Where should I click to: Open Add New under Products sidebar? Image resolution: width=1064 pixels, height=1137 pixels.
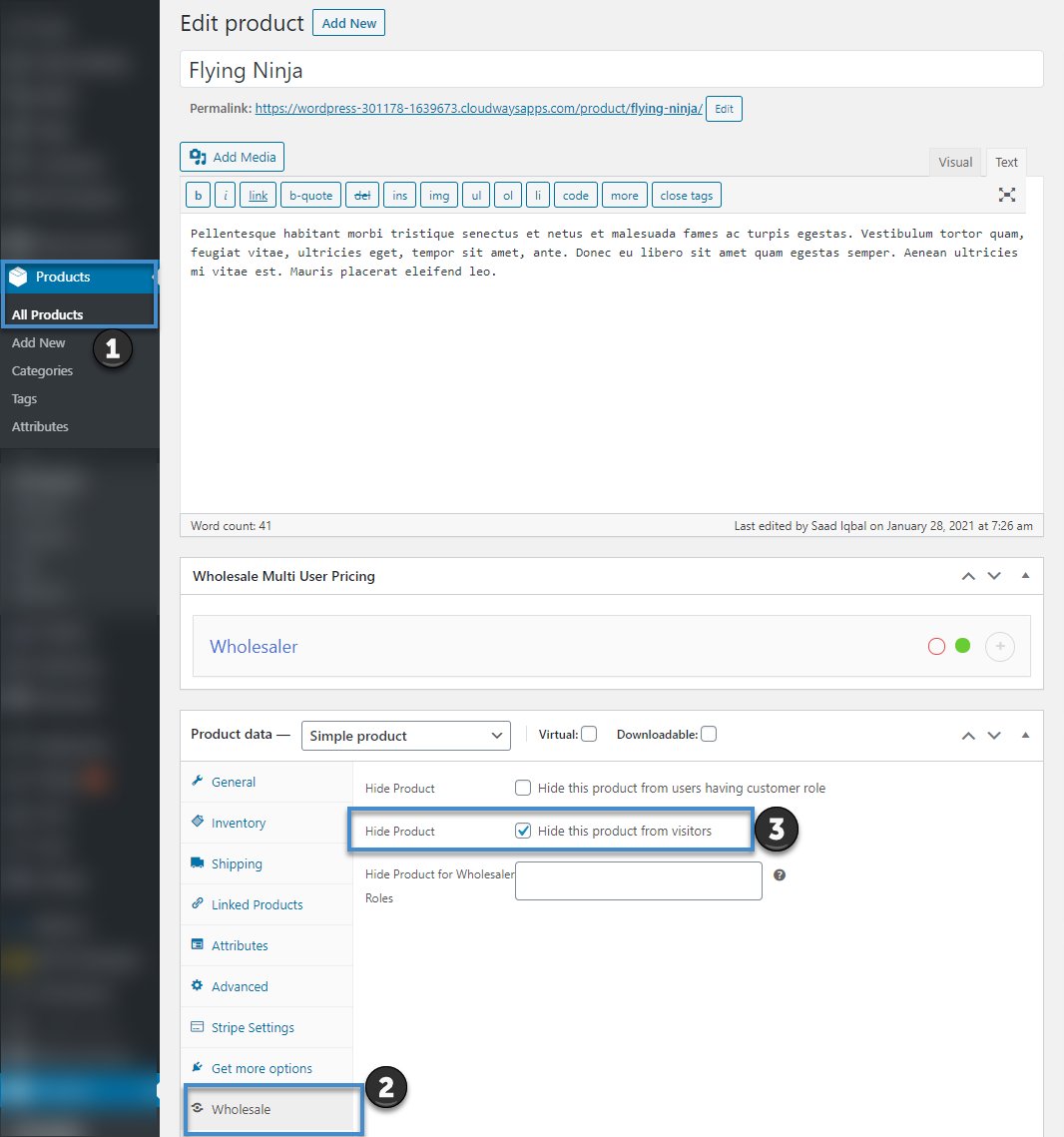click(x=38, y=343)
